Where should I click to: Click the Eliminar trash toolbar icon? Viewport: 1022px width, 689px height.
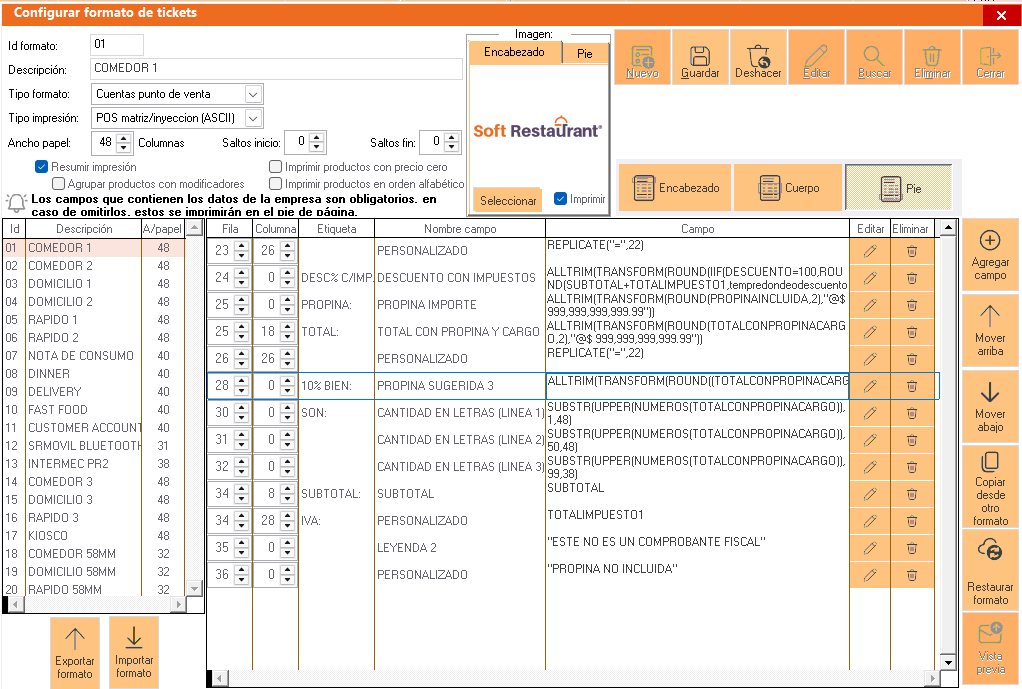coord(932,57)
